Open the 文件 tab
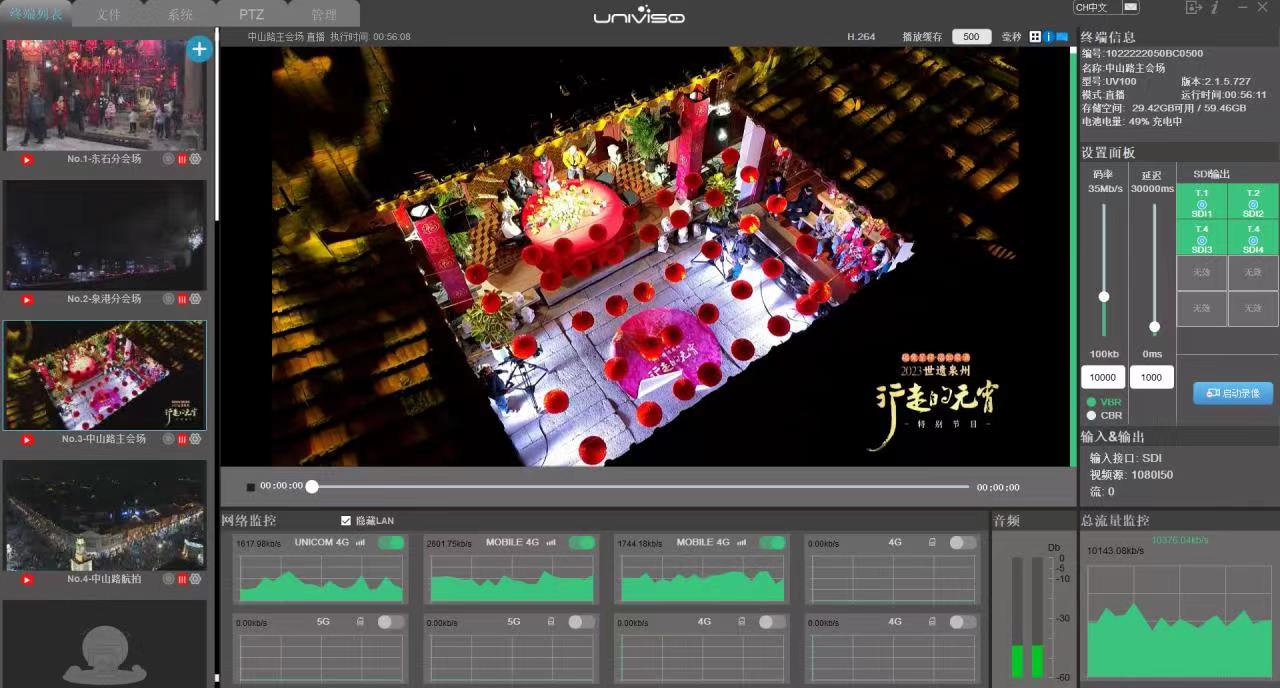 (x=109, y=15)
